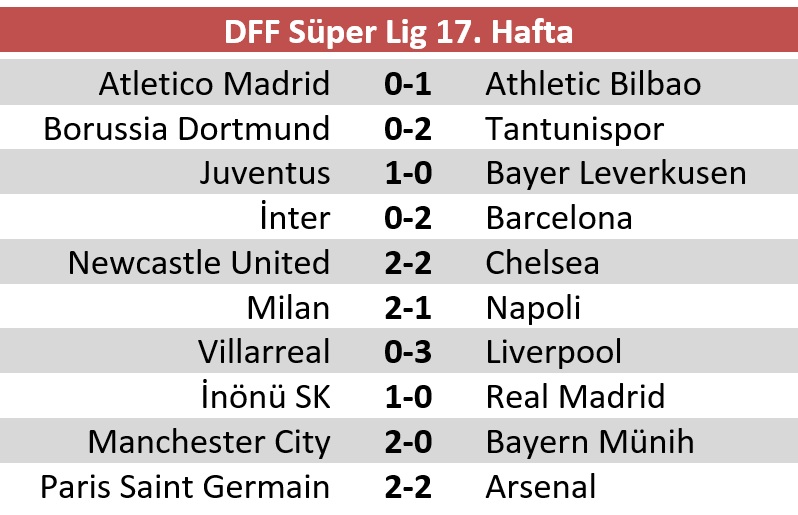
Task: Click Newcastle United team name
Action: click(199, 263)
